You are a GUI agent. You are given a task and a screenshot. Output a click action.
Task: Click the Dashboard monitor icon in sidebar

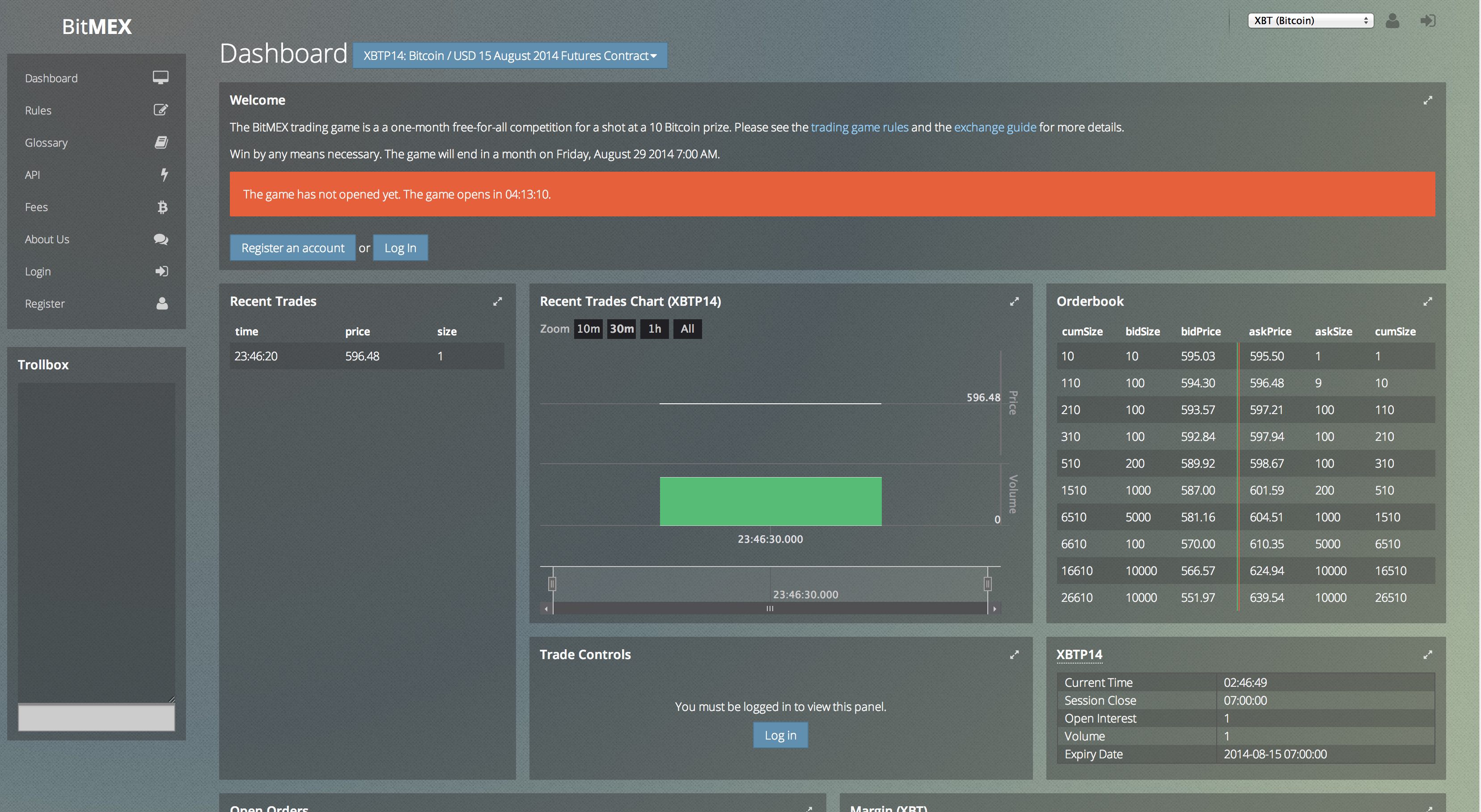pos(161,78)
